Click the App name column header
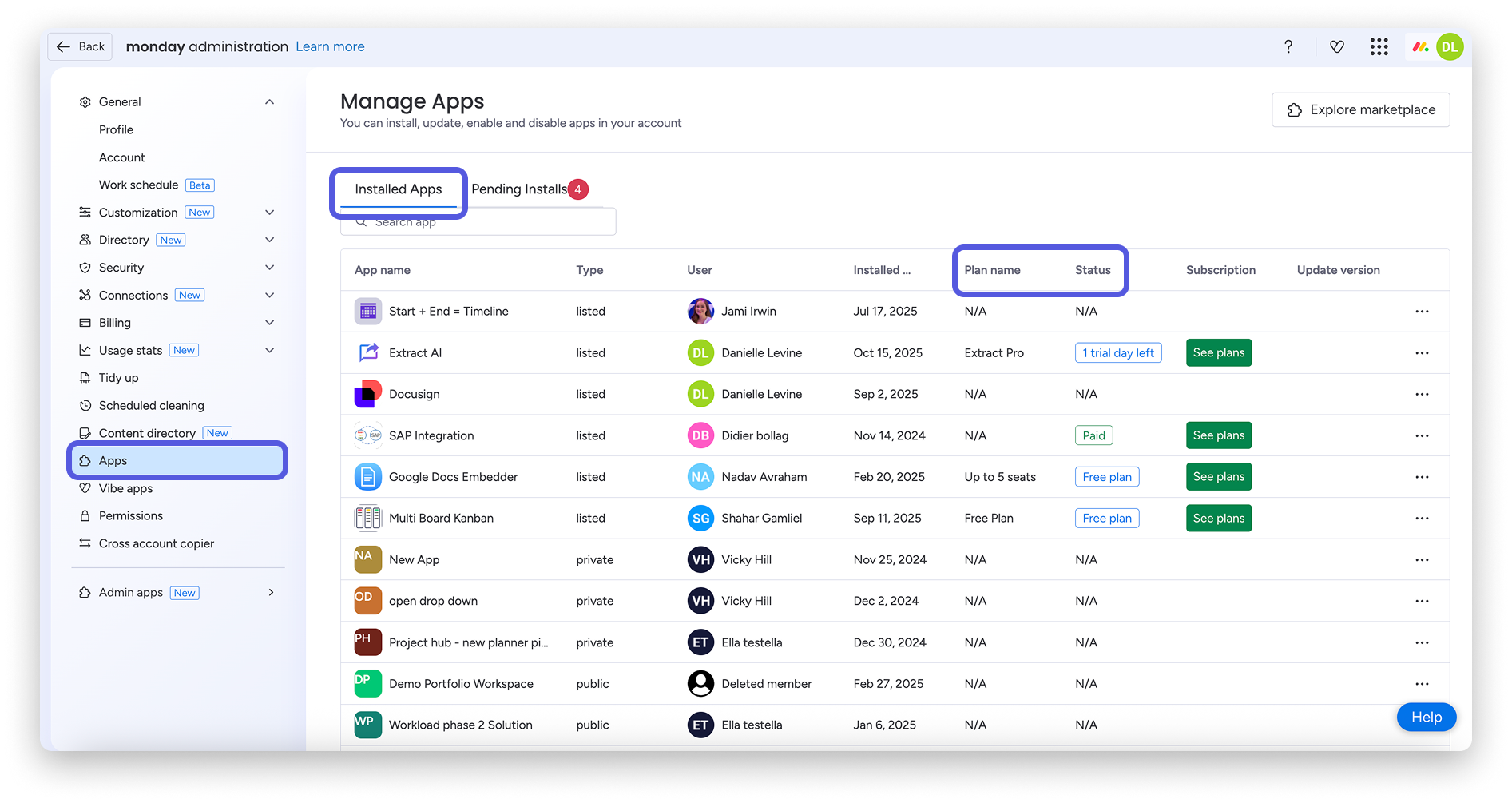 (383, 270)
